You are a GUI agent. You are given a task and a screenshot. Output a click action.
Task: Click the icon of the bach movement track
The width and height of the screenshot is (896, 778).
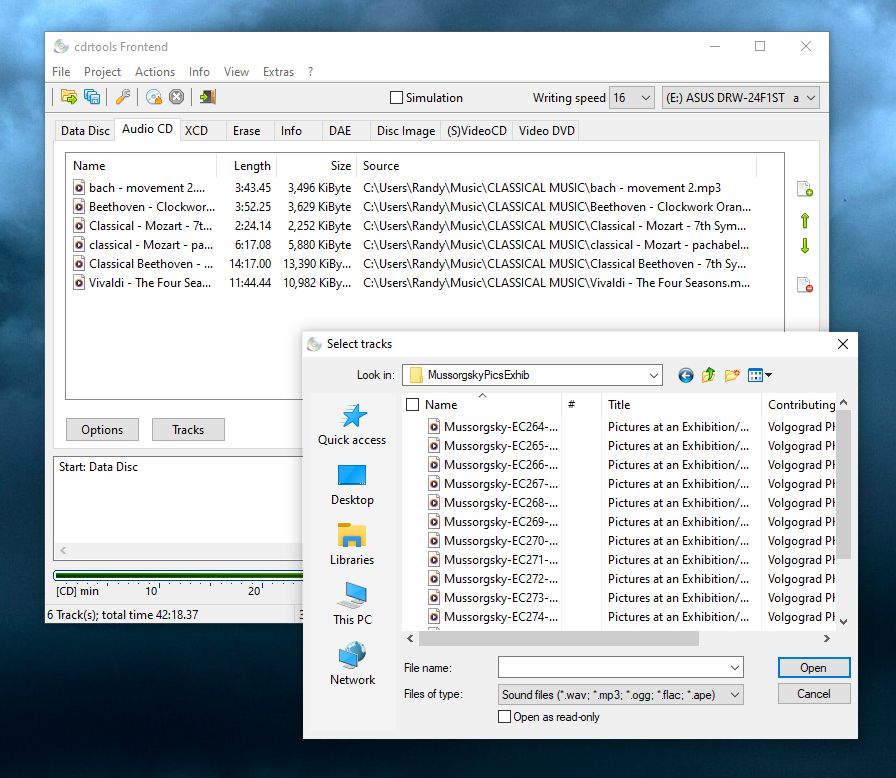pos(79,188)
